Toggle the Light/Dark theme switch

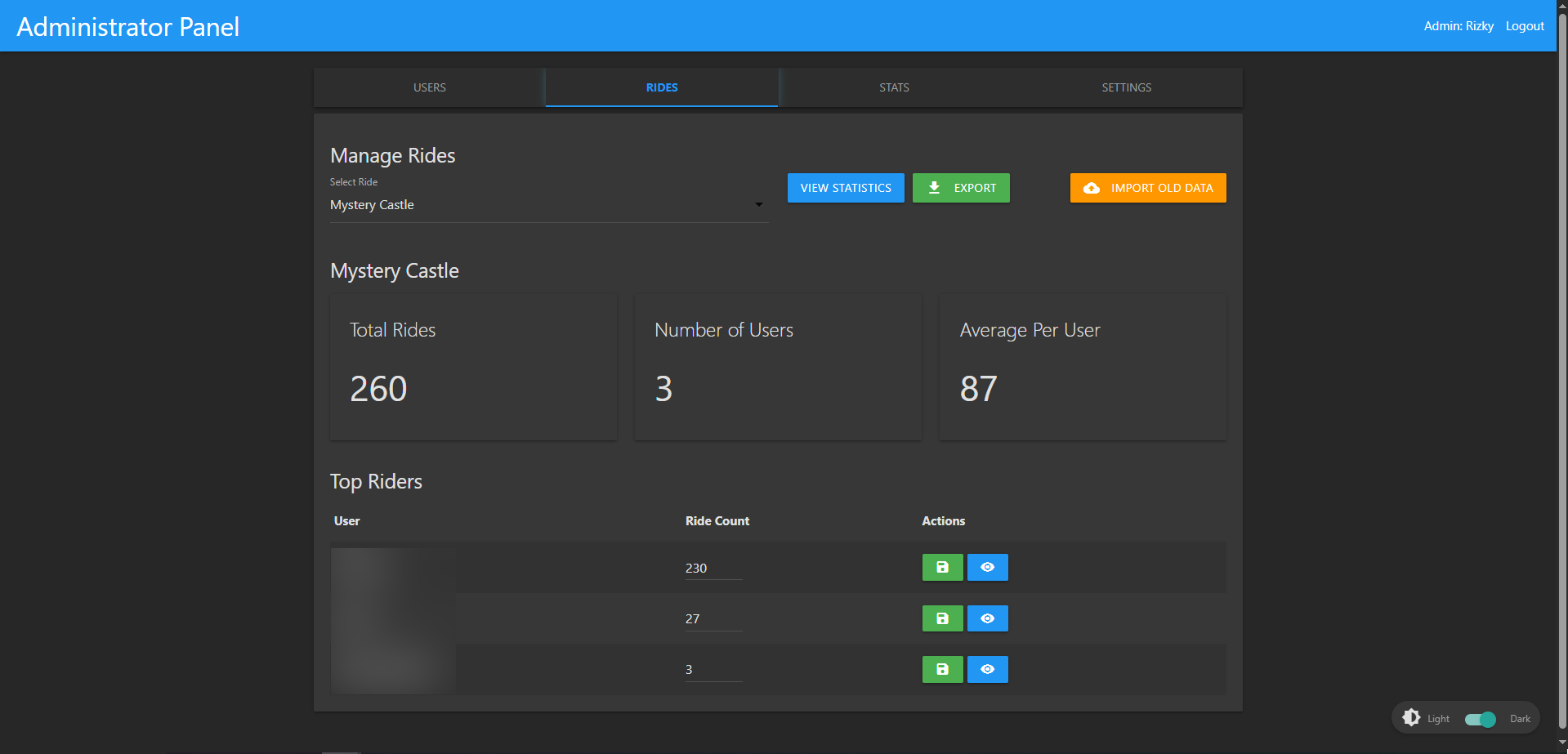click(1480, 719)
